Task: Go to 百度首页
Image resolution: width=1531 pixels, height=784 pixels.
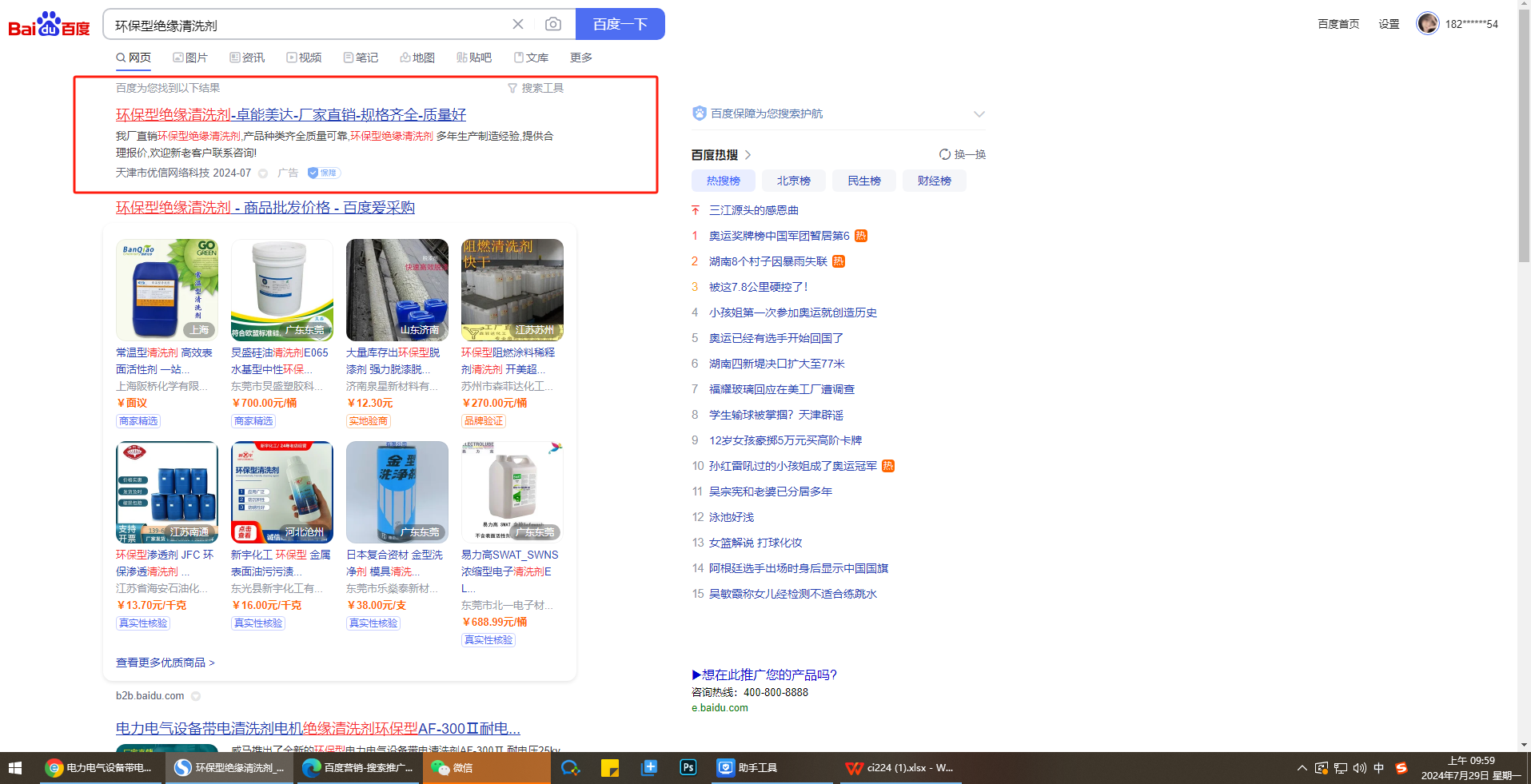Action: [x=1338, y=24]
